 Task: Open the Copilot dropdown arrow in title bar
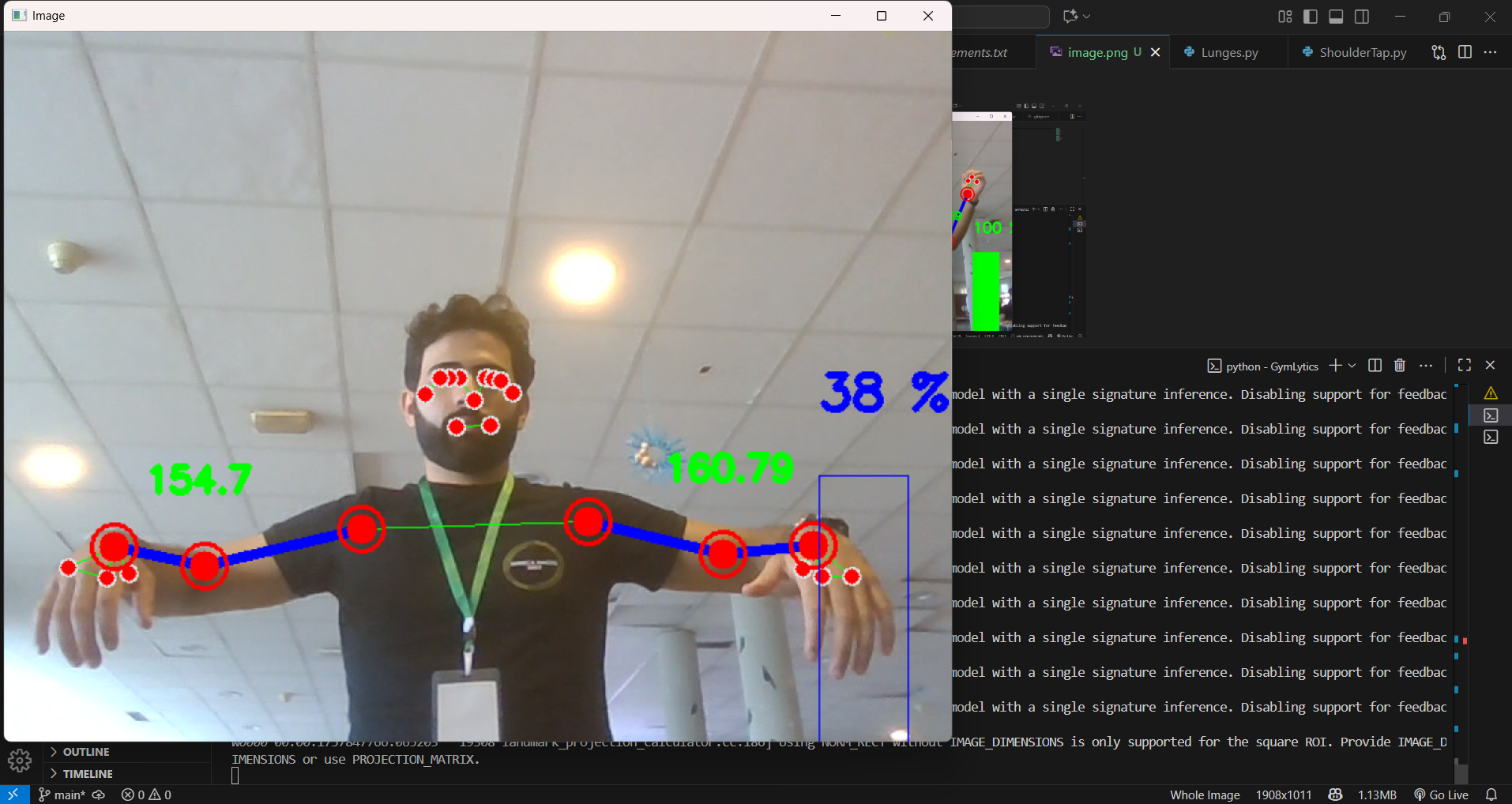pyautogui.click(x=1087, y=16)
